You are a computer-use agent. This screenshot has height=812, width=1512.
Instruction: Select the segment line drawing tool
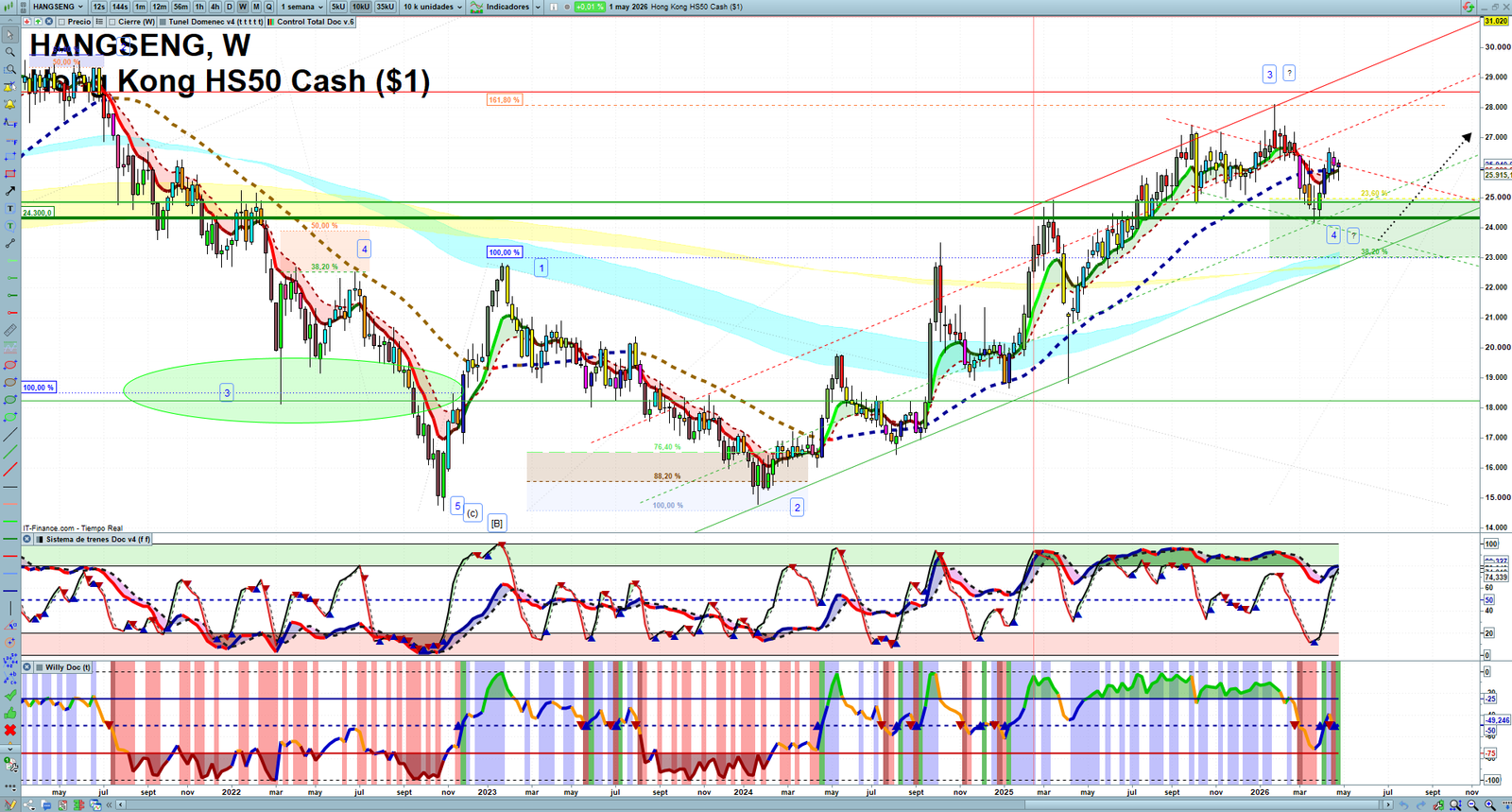click(x=11, y=243)
